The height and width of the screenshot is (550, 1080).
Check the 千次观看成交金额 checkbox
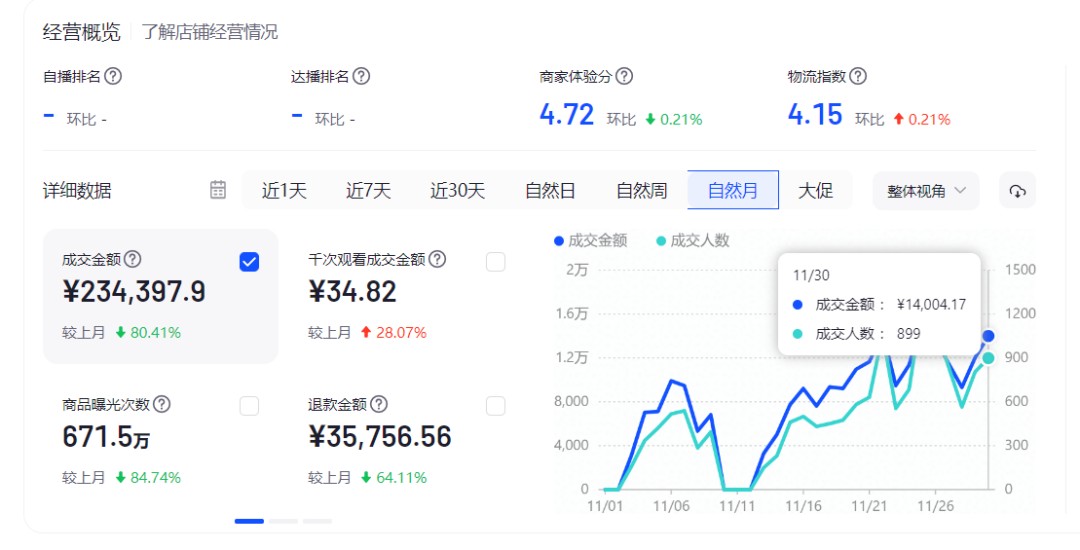(495, 262)
